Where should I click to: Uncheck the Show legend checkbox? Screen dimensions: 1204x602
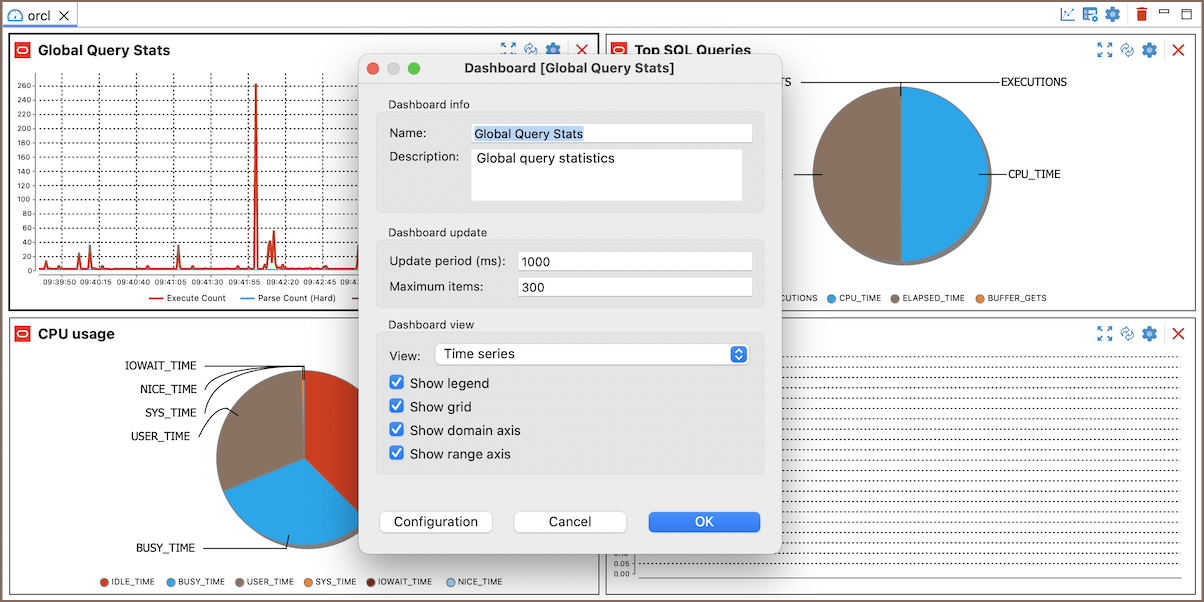coord(397,383)
